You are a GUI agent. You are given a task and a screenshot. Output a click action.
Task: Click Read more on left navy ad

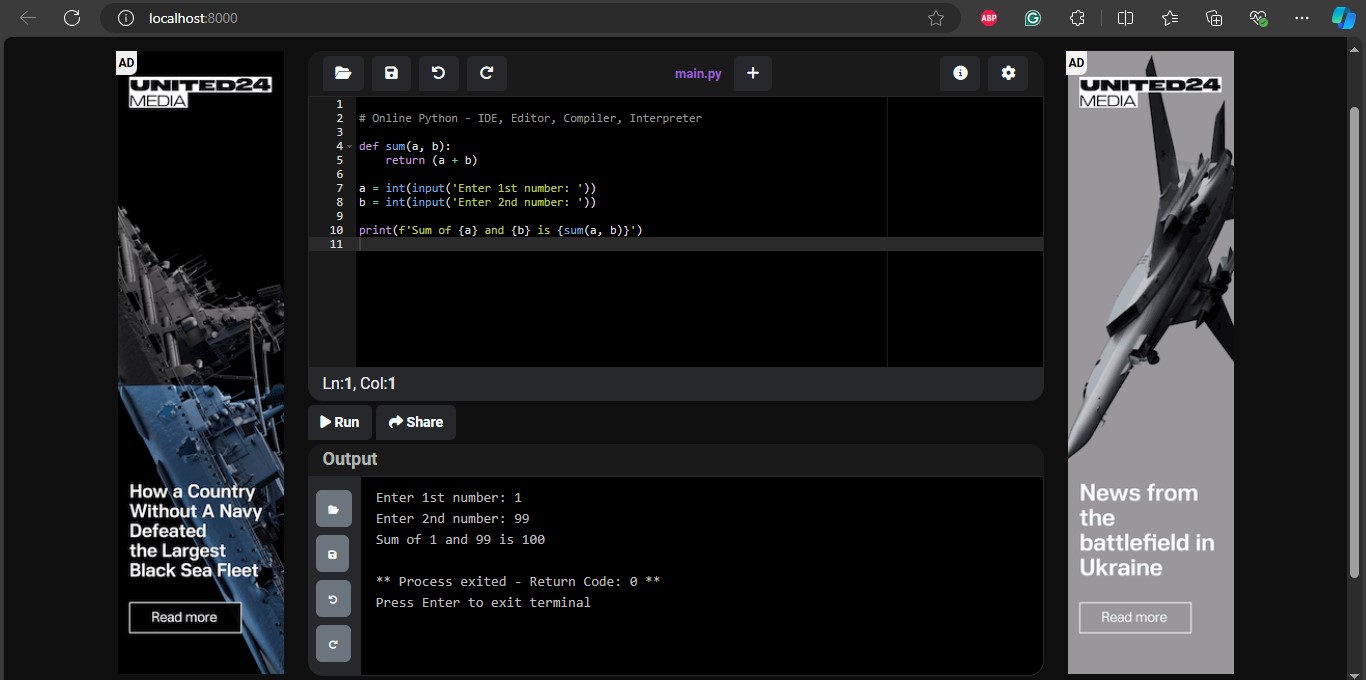(185, 617)
